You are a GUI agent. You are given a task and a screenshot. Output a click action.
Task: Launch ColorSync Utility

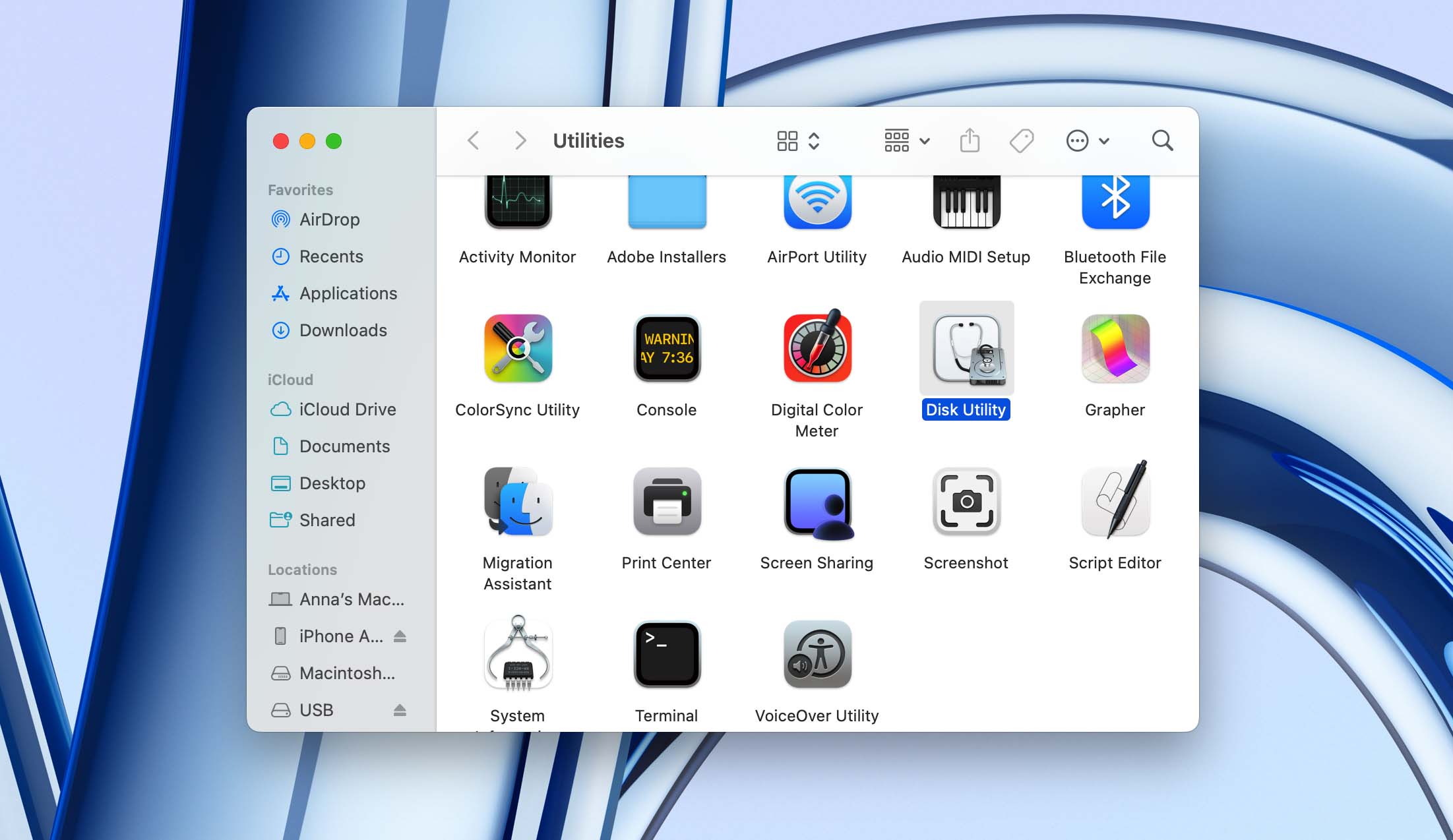click(517, 348)
